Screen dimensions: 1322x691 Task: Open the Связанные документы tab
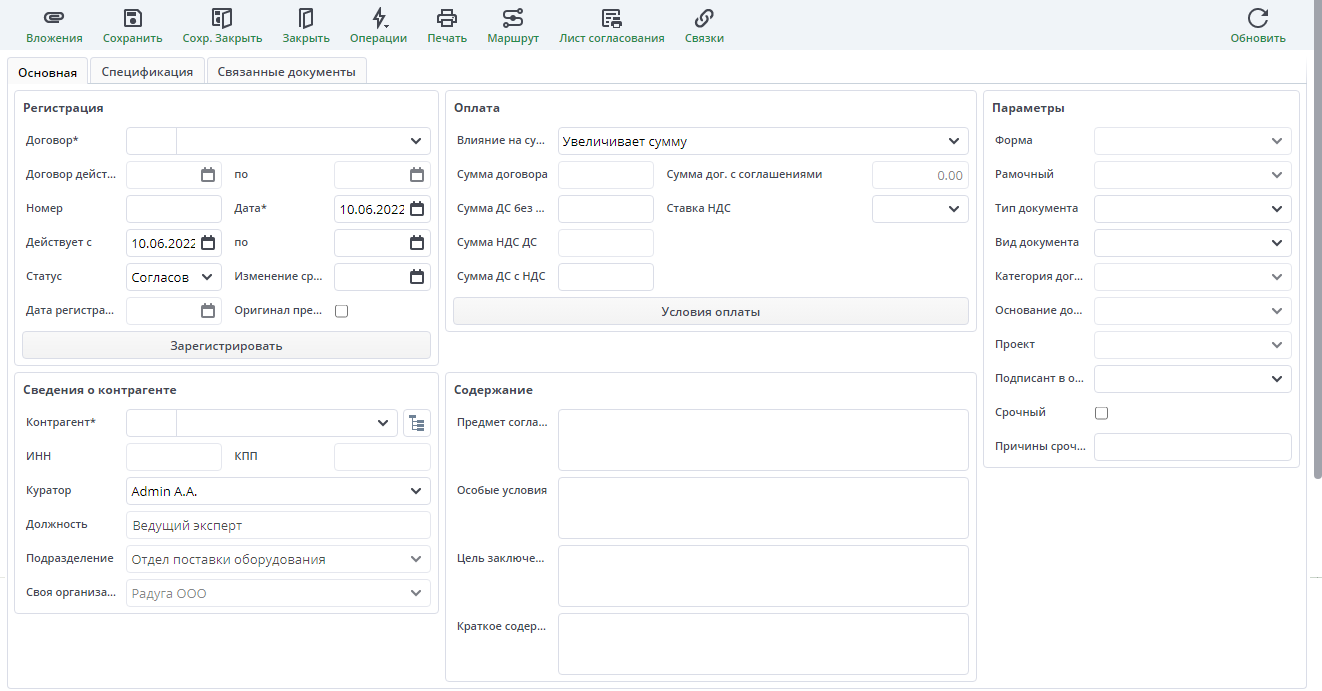click(287, 72)
